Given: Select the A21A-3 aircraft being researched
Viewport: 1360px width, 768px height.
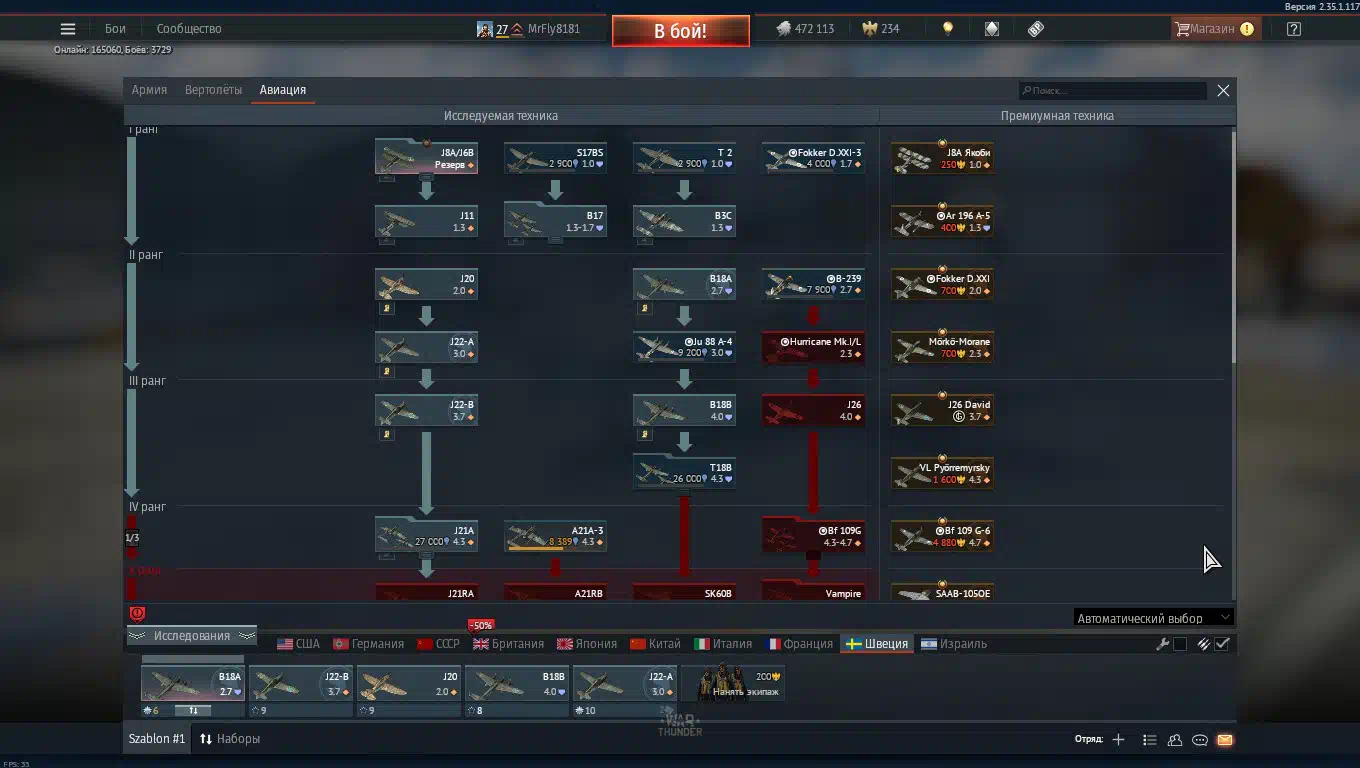Looking at the screenshot, I should (x=555, y=535).
